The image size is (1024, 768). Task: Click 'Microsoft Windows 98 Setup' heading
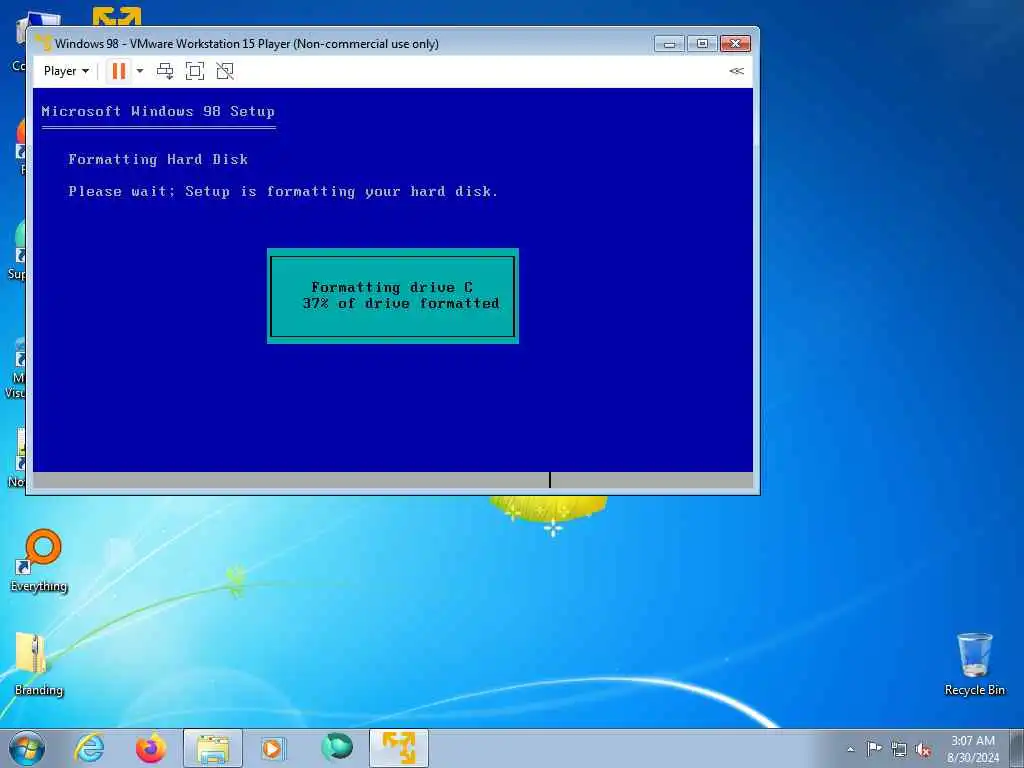tap(158, 111)
